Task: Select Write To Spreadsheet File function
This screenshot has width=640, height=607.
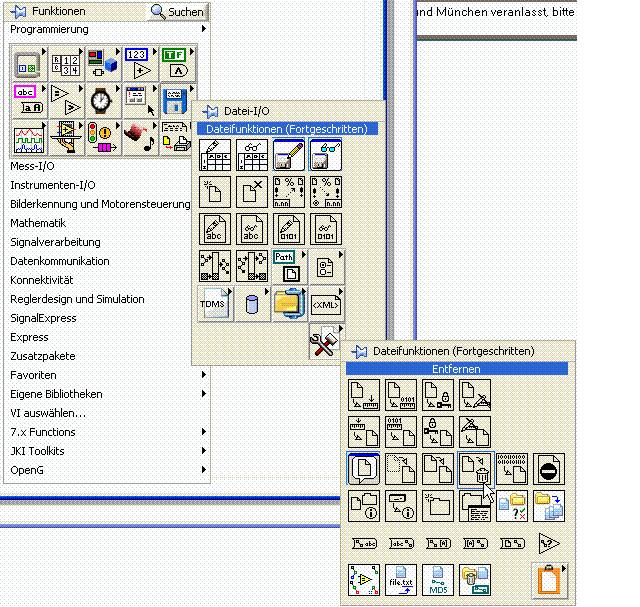Action: [x=215, y=155]
